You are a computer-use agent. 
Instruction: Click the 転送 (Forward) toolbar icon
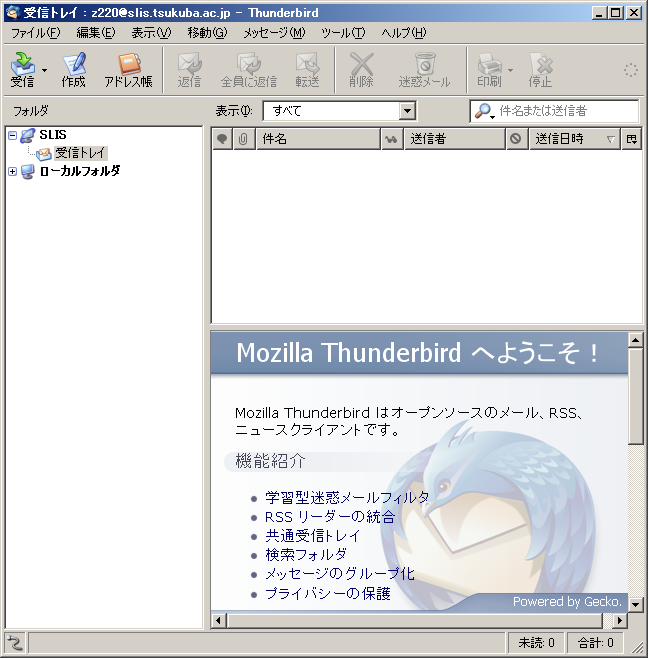pyautogui.click(x=307, y=69)
